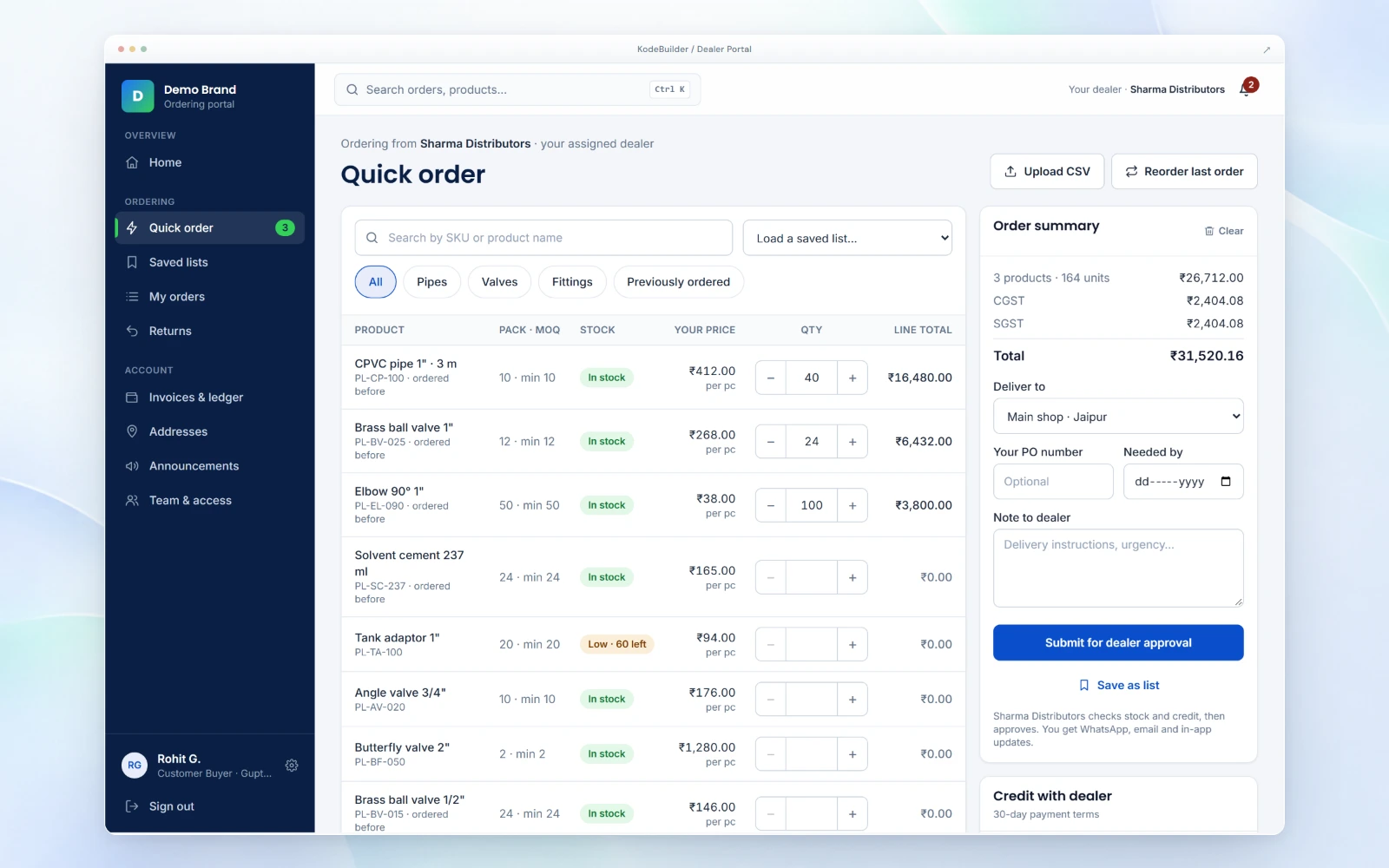Add one Tank adaptor 1"

(852, 644)
